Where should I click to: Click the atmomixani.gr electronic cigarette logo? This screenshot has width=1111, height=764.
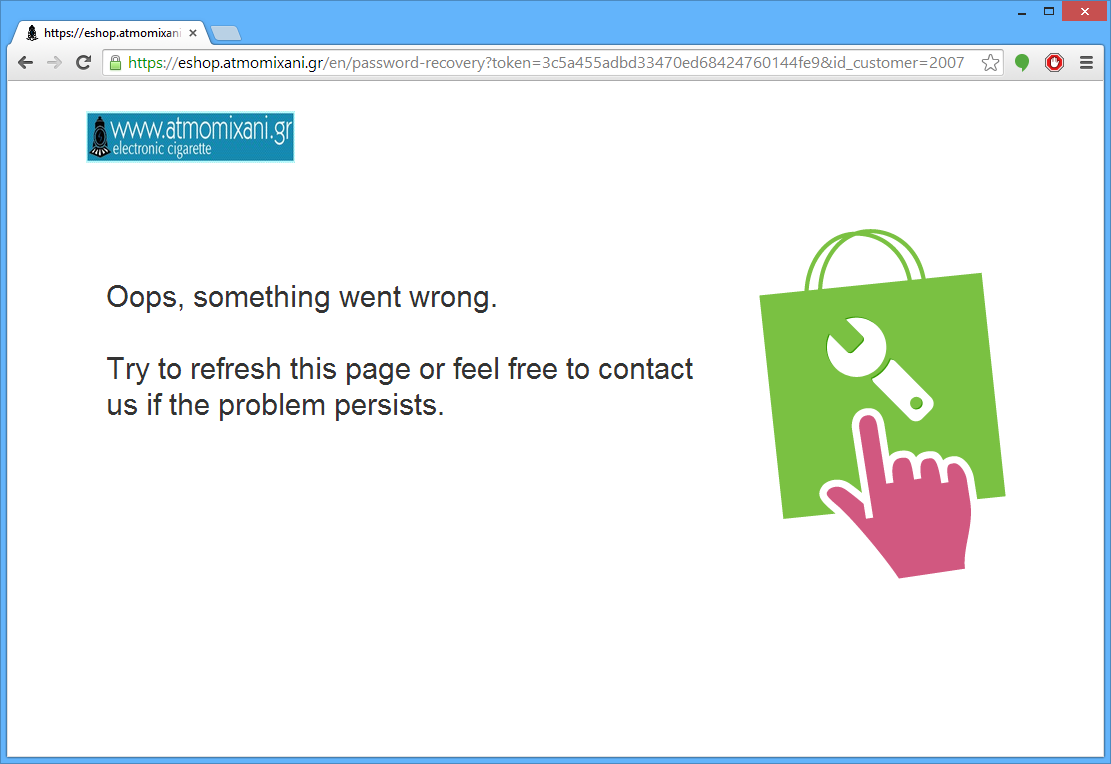(190, 137)
